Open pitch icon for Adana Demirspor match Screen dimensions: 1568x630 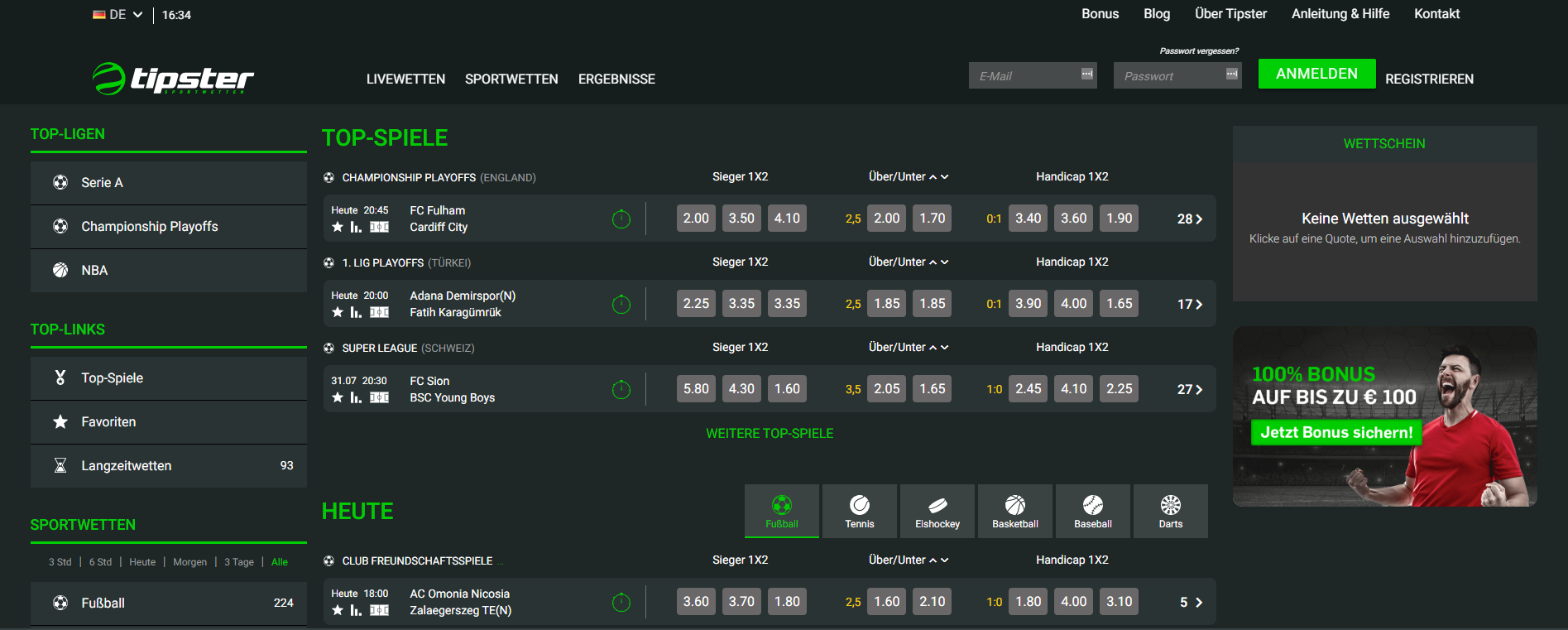pyautogui.click(x=379, y=312)
